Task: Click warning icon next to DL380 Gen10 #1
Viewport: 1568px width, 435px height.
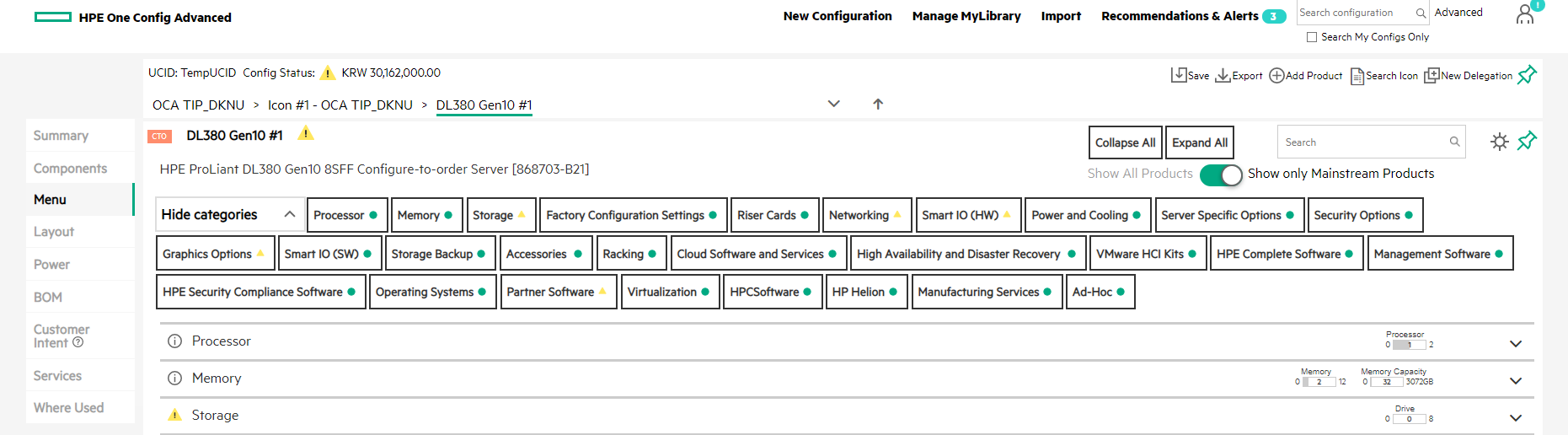Action: click(306, 133)
